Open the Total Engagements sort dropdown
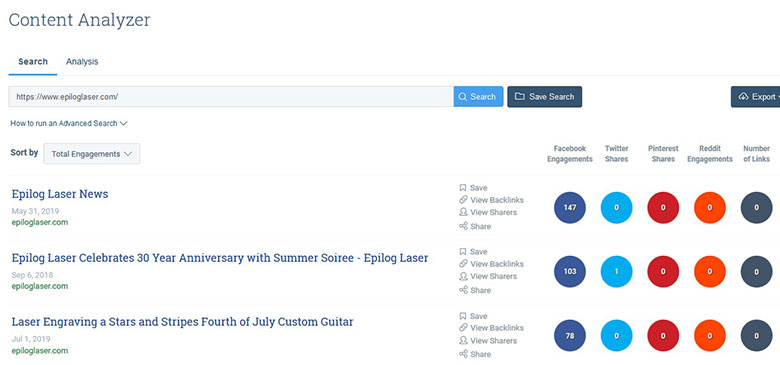 92,154
